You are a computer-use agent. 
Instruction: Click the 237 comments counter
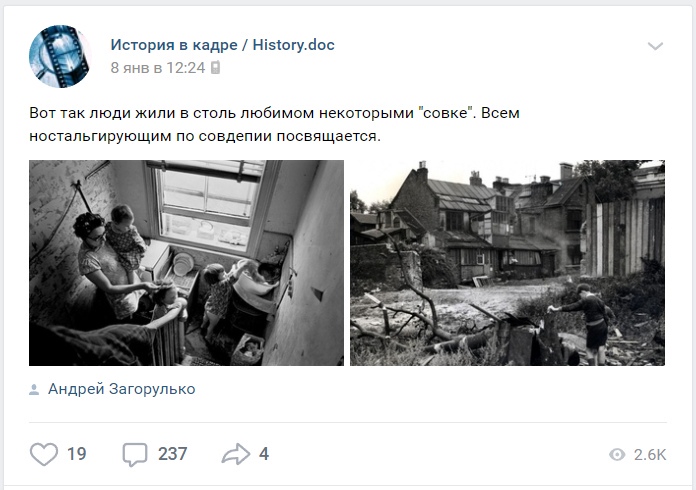click(172, 454)
